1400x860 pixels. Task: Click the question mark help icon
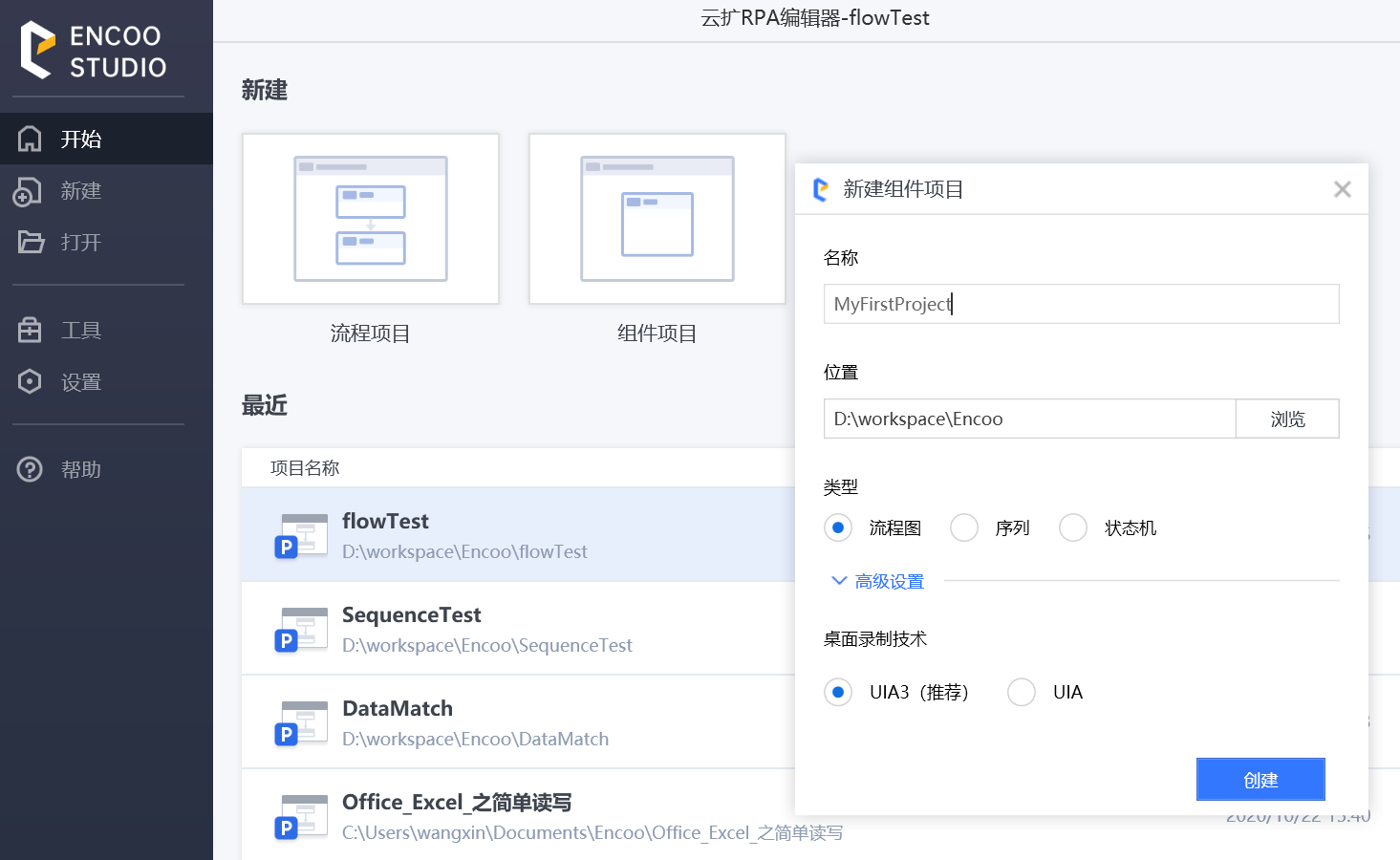[x=30, y=469]
